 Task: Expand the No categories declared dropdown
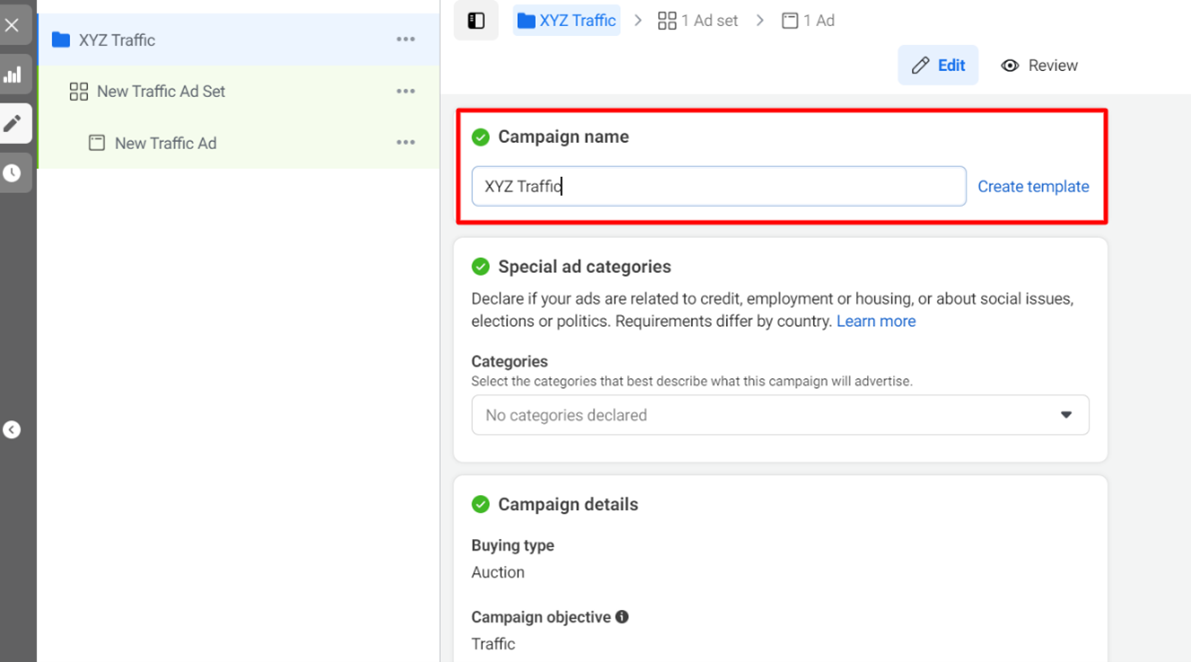click(780, 415)
